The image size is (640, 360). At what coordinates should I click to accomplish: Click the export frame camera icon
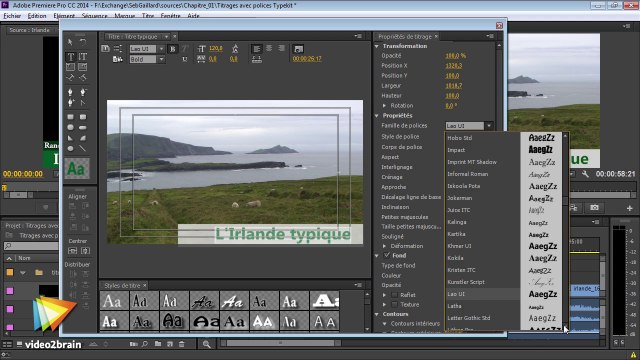tap(594, 208)
